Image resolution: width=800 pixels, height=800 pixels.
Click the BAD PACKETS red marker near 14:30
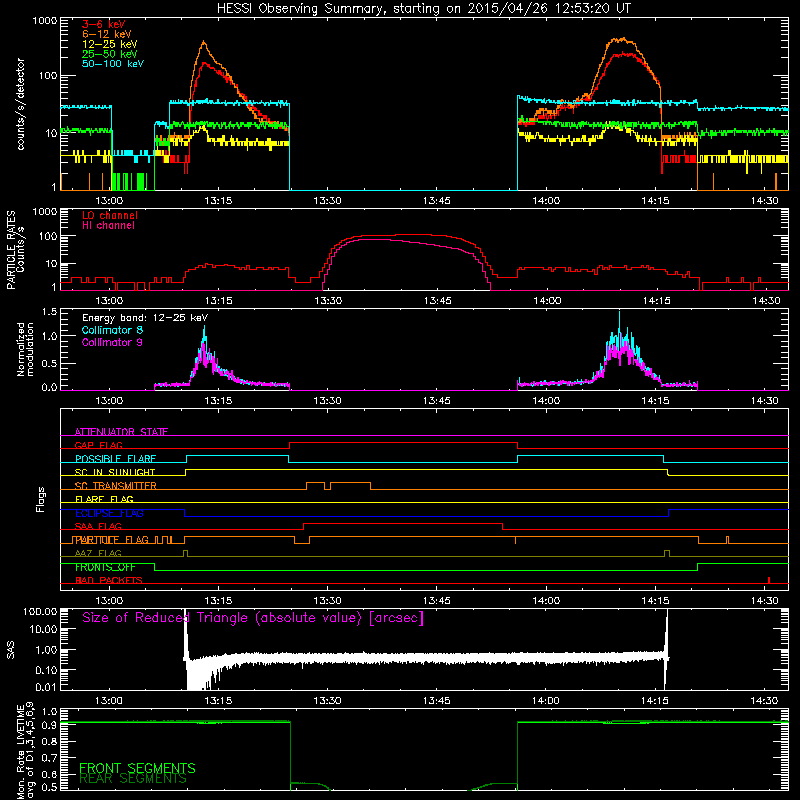pos(769,580)
